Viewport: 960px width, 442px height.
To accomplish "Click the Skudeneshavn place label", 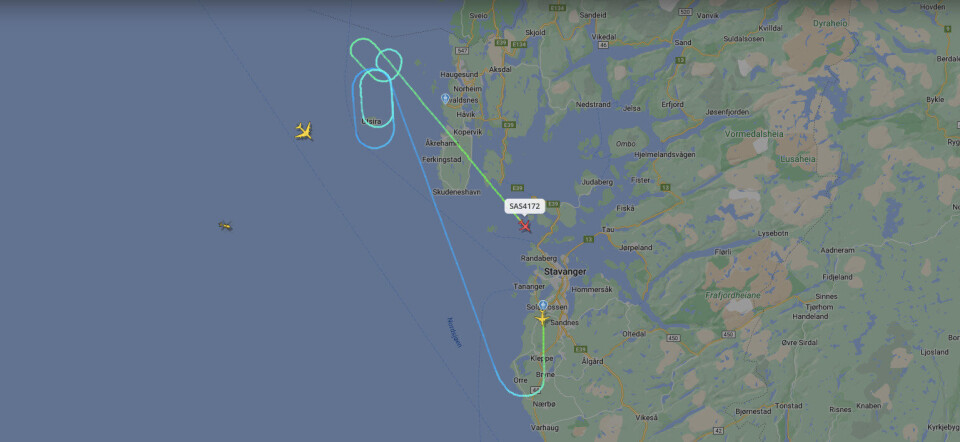I will point(456,192).
